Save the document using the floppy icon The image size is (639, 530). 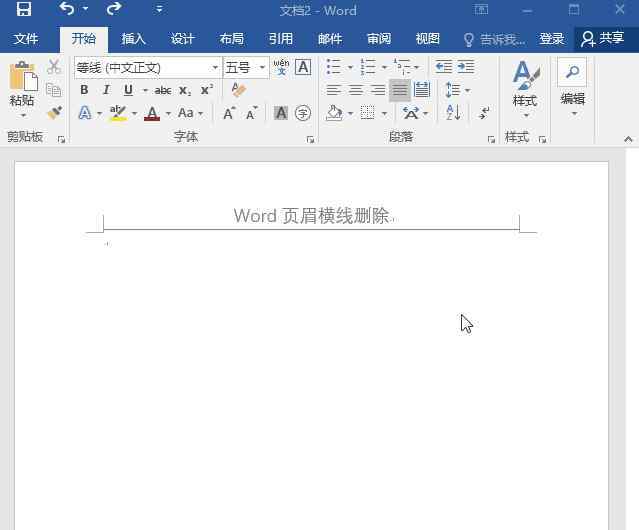click(24, 9)
